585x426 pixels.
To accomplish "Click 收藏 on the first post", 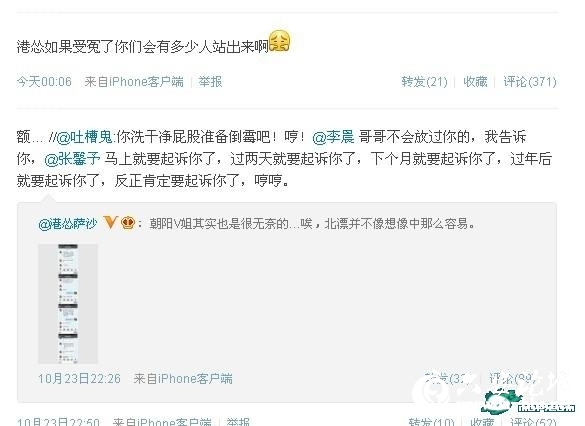I will 475,81.
